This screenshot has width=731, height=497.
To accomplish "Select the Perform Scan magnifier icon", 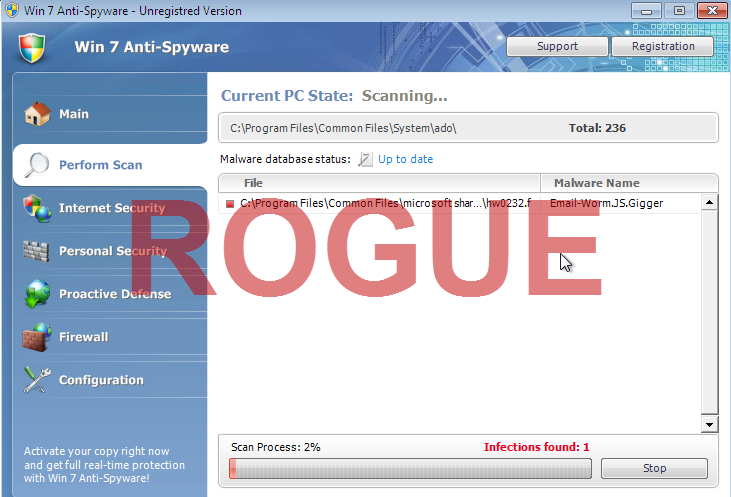I will pos(36,165).
